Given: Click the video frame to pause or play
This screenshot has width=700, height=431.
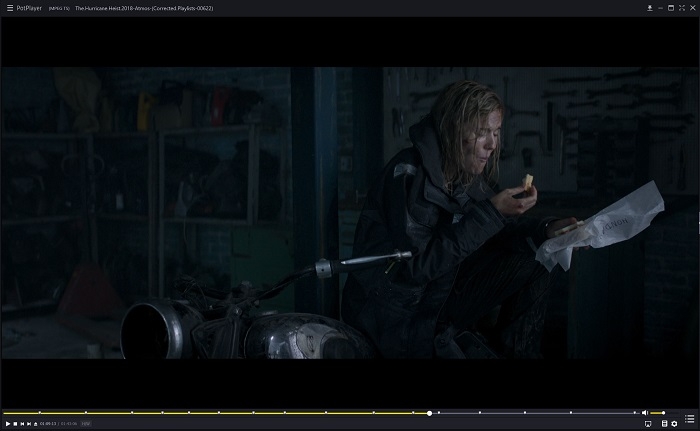Looking at the screenshot, I should pos(350,213).
